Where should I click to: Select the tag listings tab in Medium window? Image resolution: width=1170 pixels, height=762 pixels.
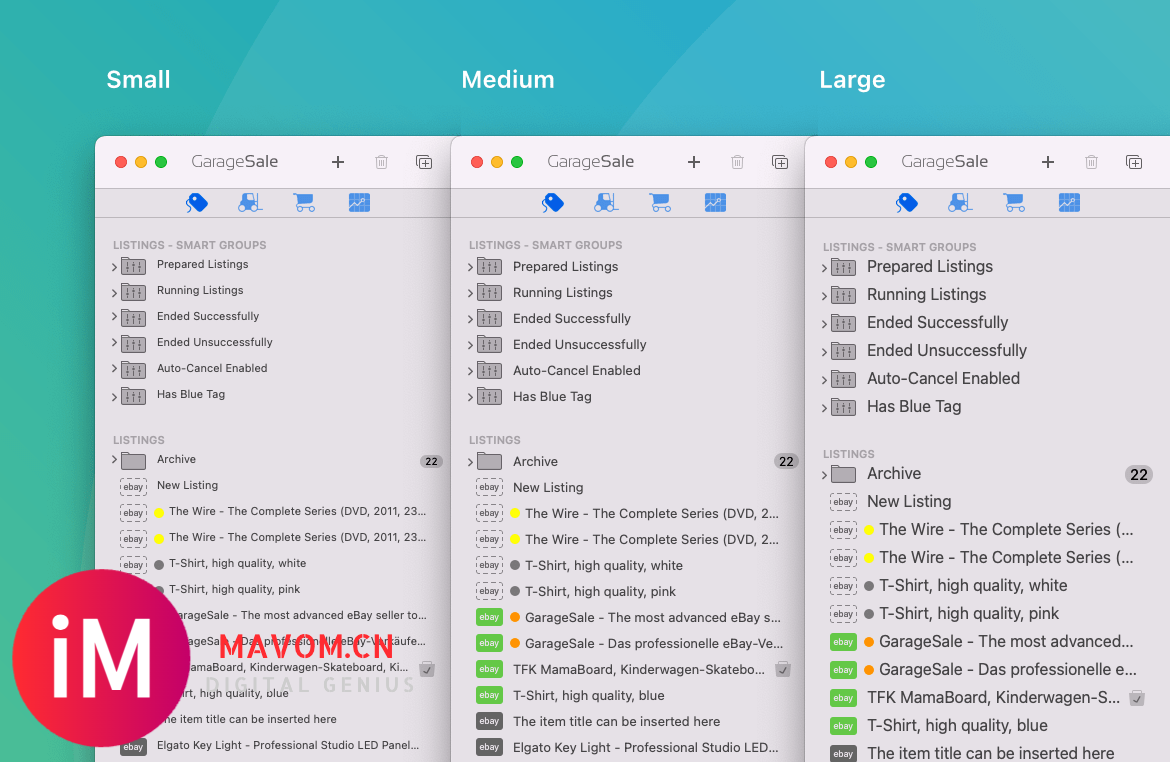coord(553,202)
